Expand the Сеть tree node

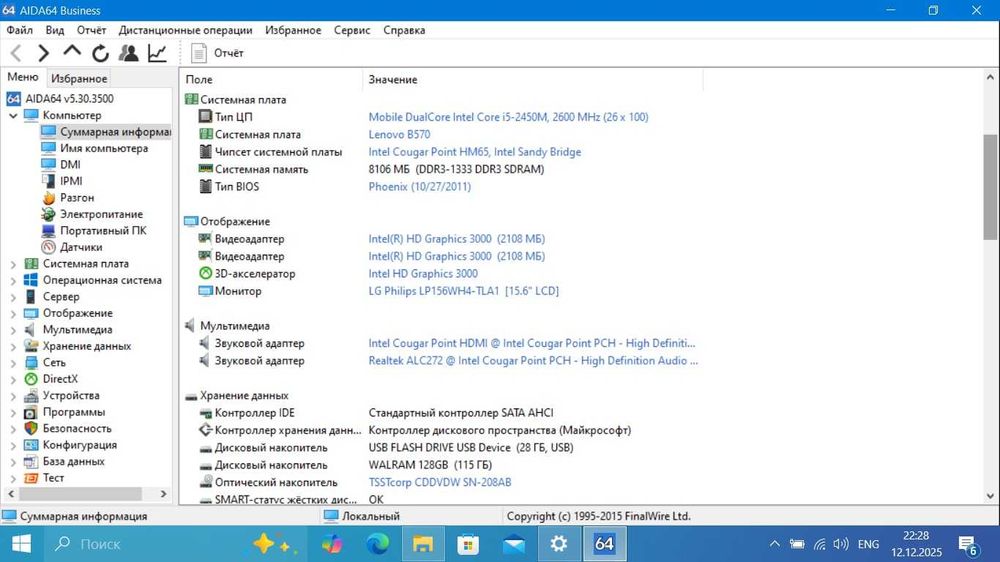coord(13,362)
